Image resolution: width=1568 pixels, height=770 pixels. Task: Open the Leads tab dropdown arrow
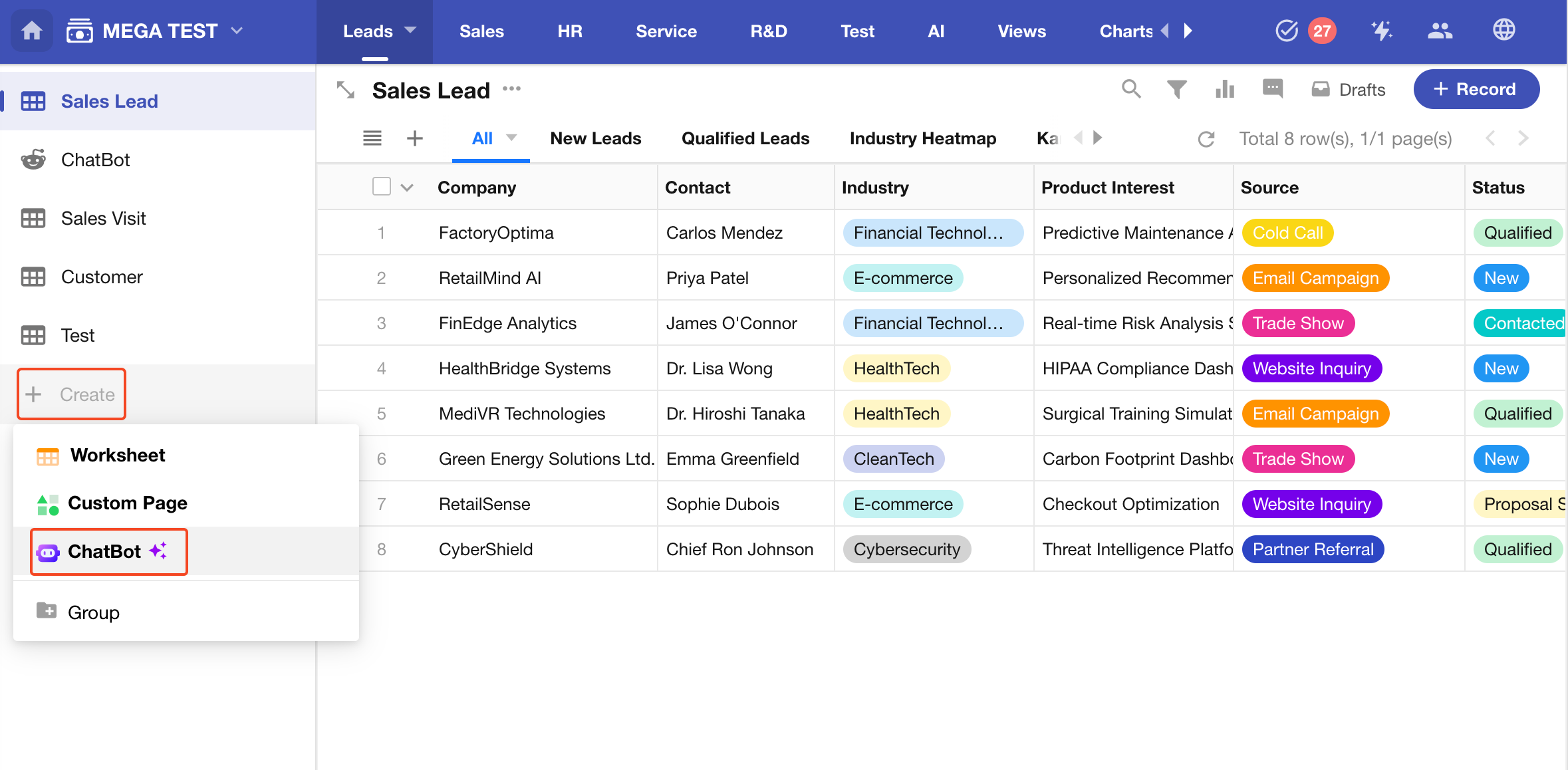(x=410, y=30)
